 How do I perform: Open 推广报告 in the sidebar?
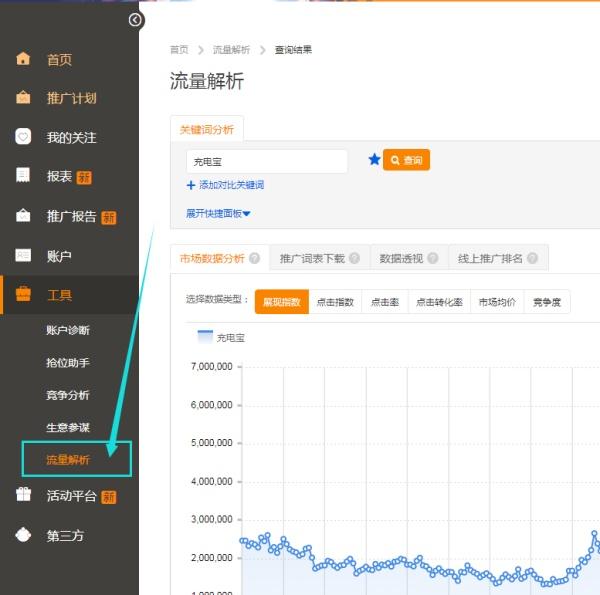[72, 217]
